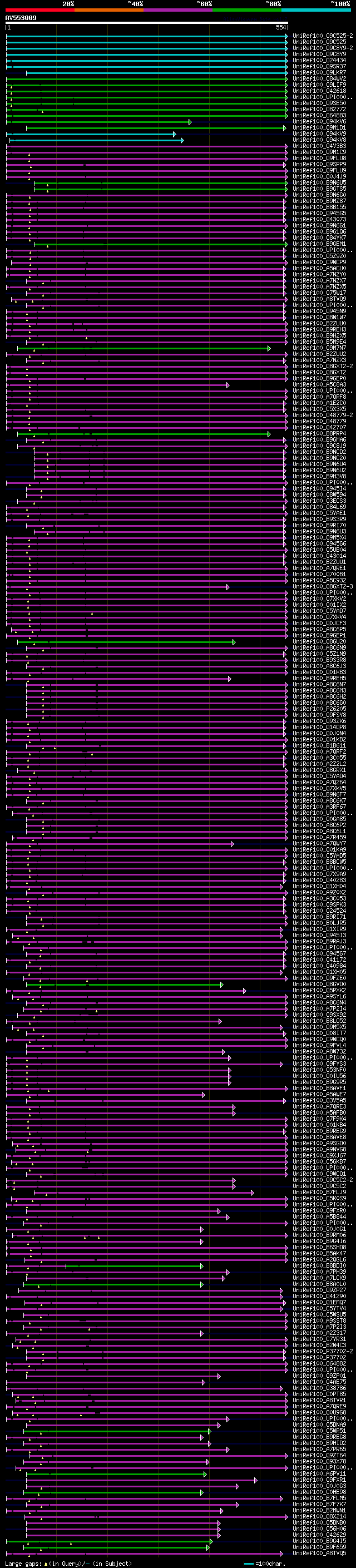Click the hit label UniRef100_Q9FXR1
This screenshot has width=356, height=1568.
319,1480
